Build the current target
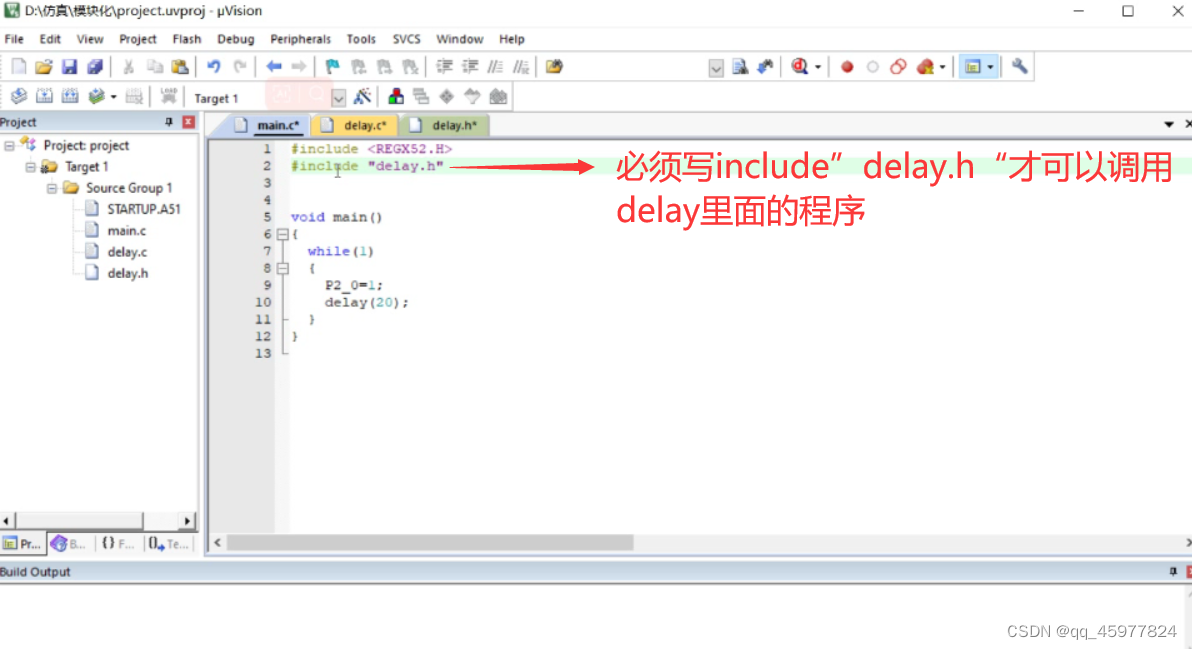The width and height of the screenshot is (1192, 649). tap(44, 96)
